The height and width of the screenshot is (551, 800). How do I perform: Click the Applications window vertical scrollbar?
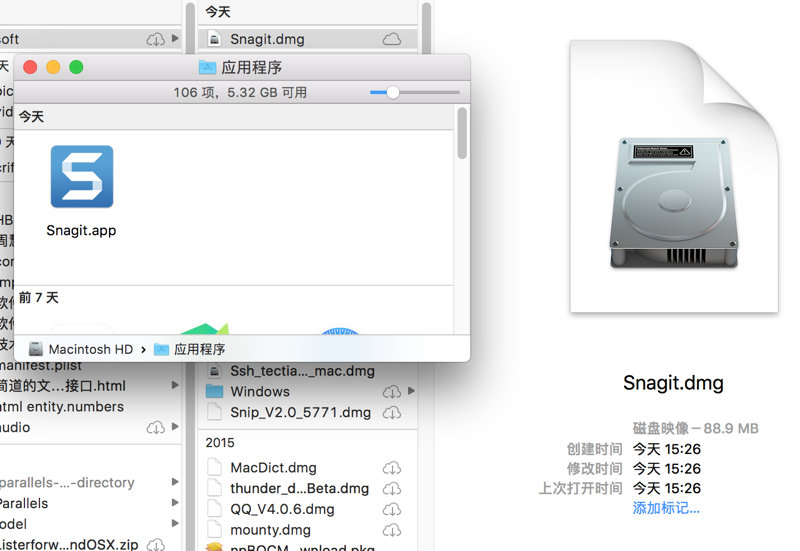[x=462, y=133]
